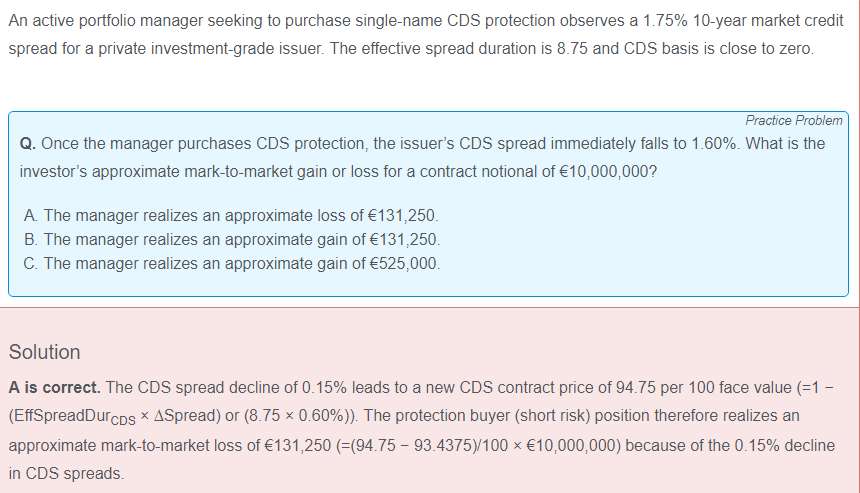Image resolution: width=860 pixels, height=493 pixels.
Task: Click the letter 'B.' of second option
Action: [x=30, y=240]
